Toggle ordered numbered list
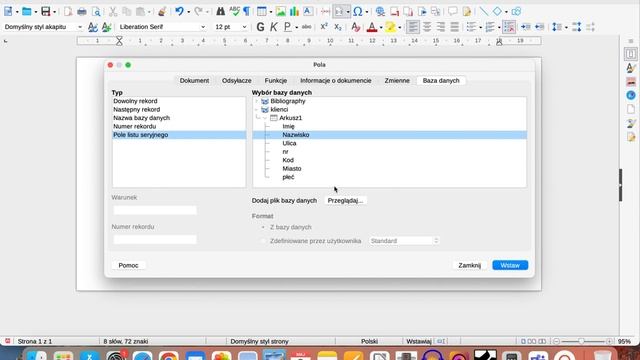 (490, 27)
